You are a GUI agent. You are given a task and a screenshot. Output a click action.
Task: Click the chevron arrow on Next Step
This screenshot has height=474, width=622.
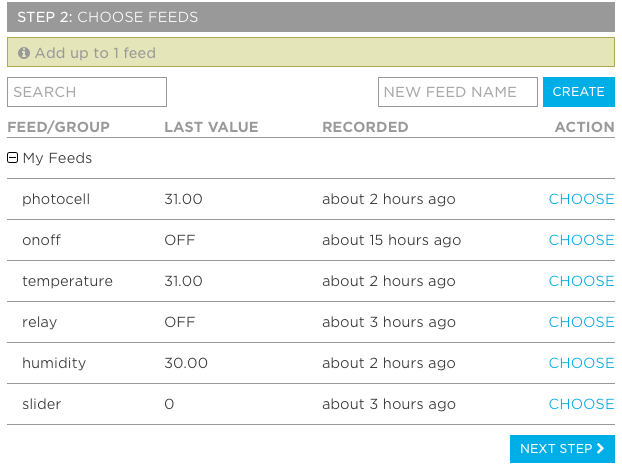pyautogui.click(x=600, y=449)
